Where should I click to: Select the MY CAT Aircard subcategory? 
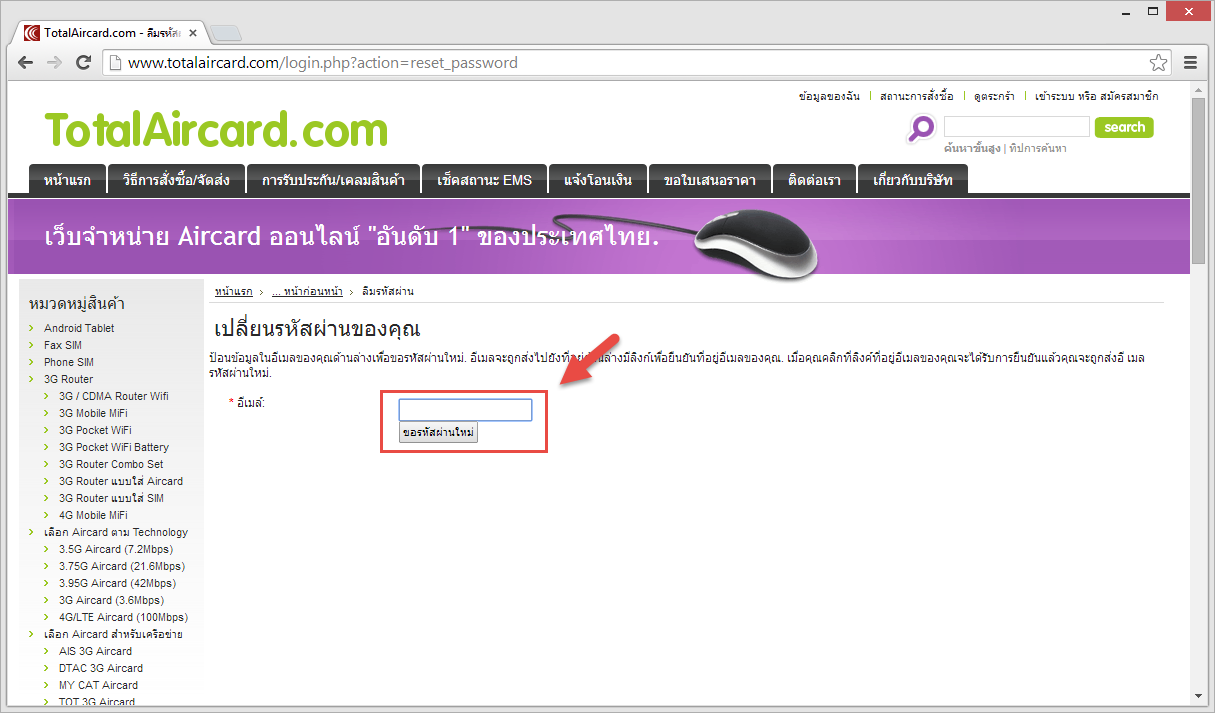tap(99, 685)
